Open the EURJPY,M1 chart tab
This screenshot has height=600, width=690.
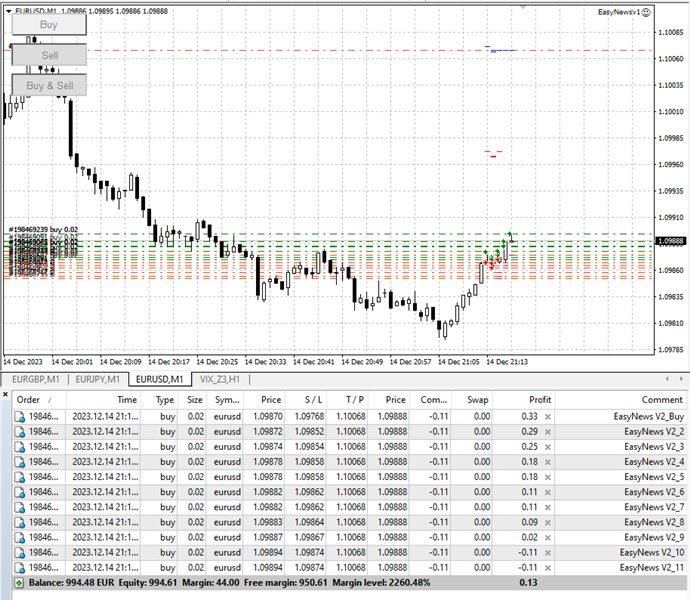coord(98,379)
